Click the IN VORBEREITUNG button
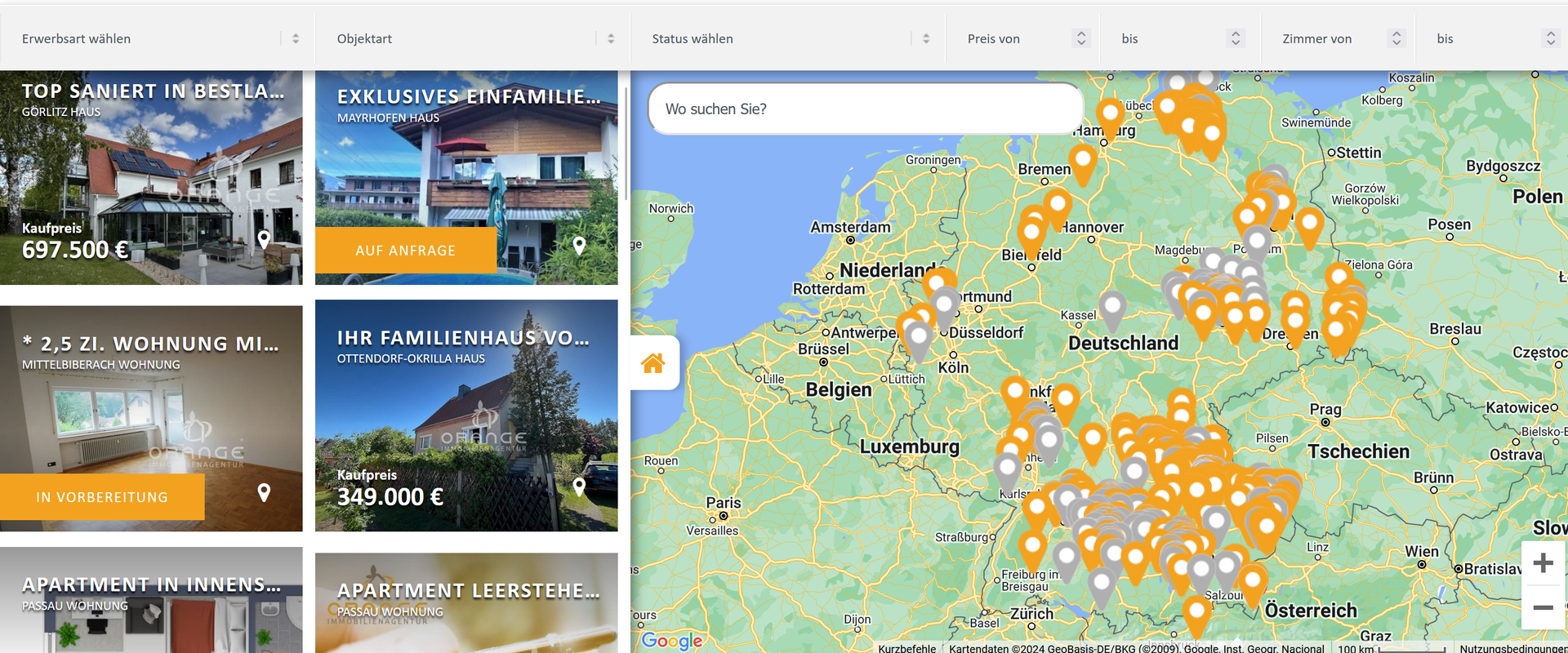This screenshot has width=1568, height=653. (x=102, y=497)
